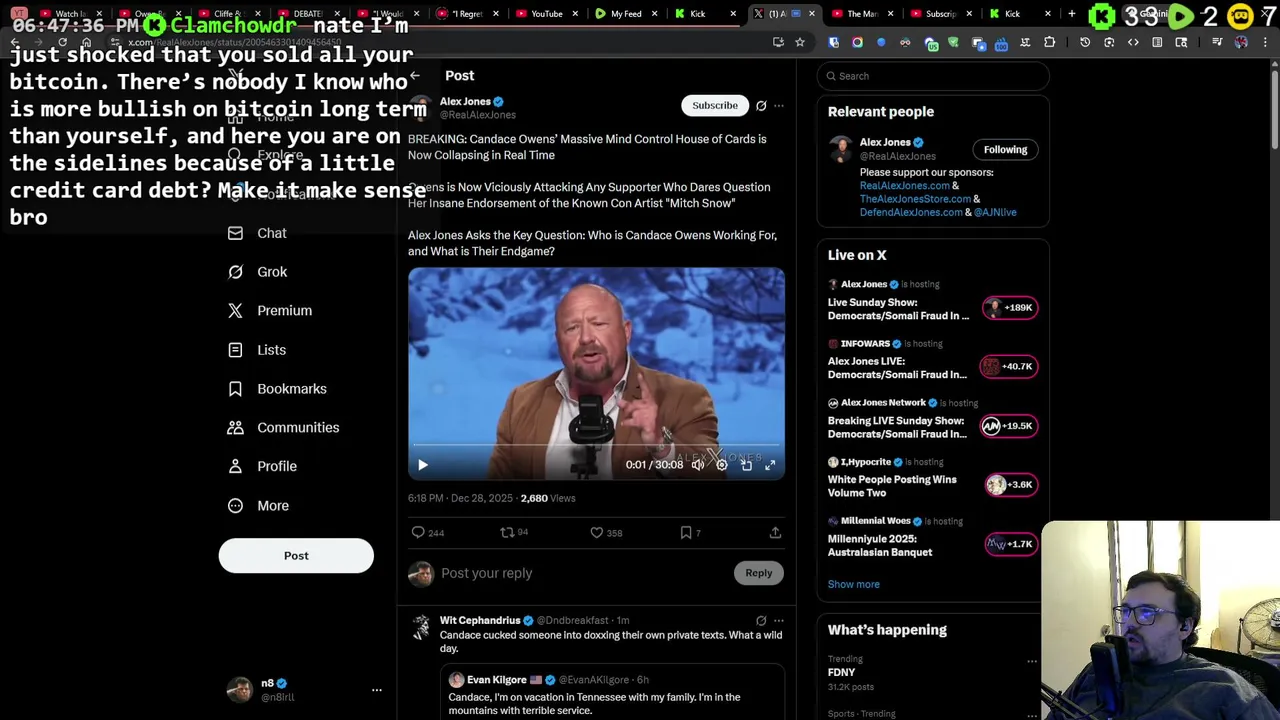Open @AJNlive mention link
1280x720 pixels.
click(x=995, y=212)
